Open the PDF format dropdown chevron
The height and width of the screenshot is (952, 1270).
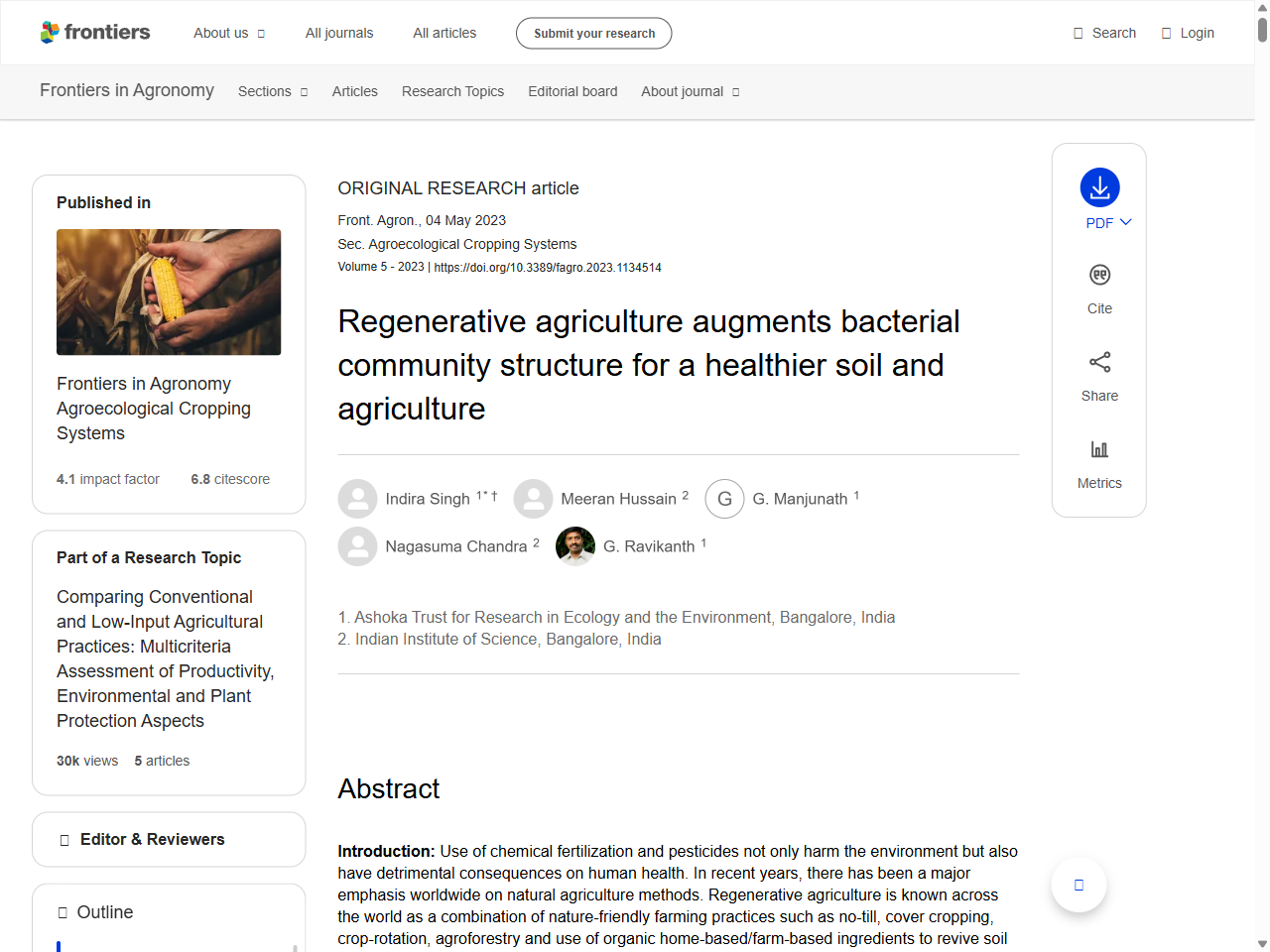coord(1122,223)
